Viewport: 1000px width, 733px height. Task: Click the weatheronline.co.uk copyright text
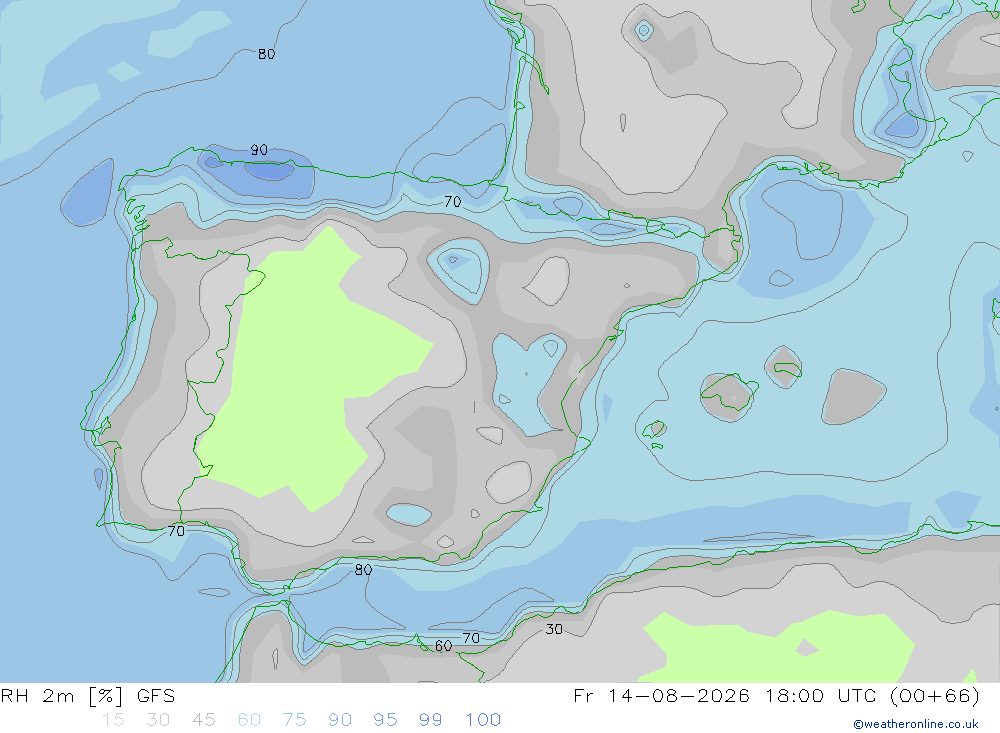pyautogui.click(x=916, y=724)
